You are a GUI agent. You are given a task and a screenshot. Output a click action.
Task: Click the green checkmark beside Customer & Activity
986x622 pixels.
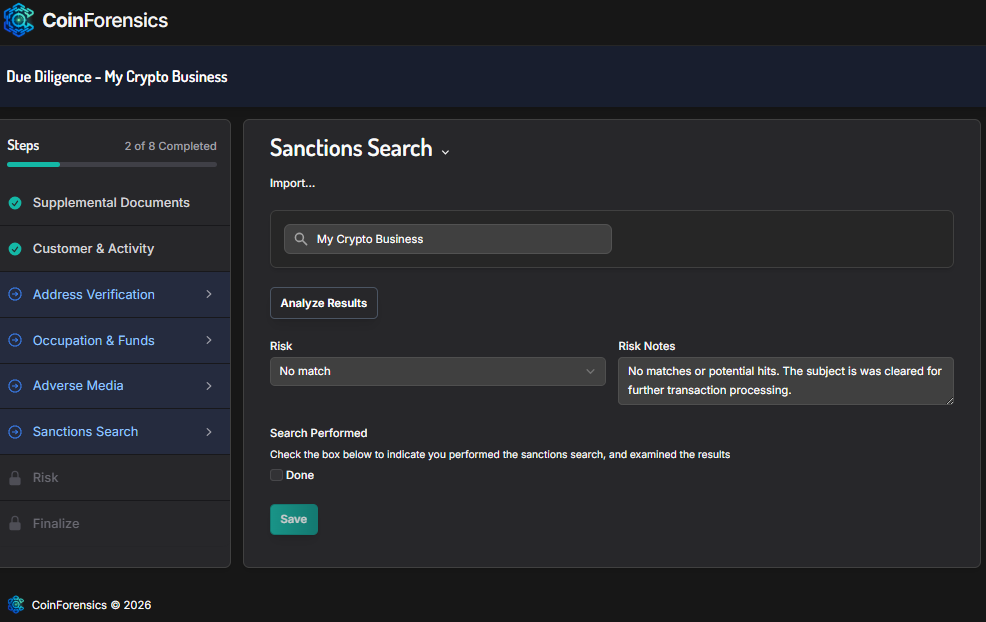(x=15, y=249)
